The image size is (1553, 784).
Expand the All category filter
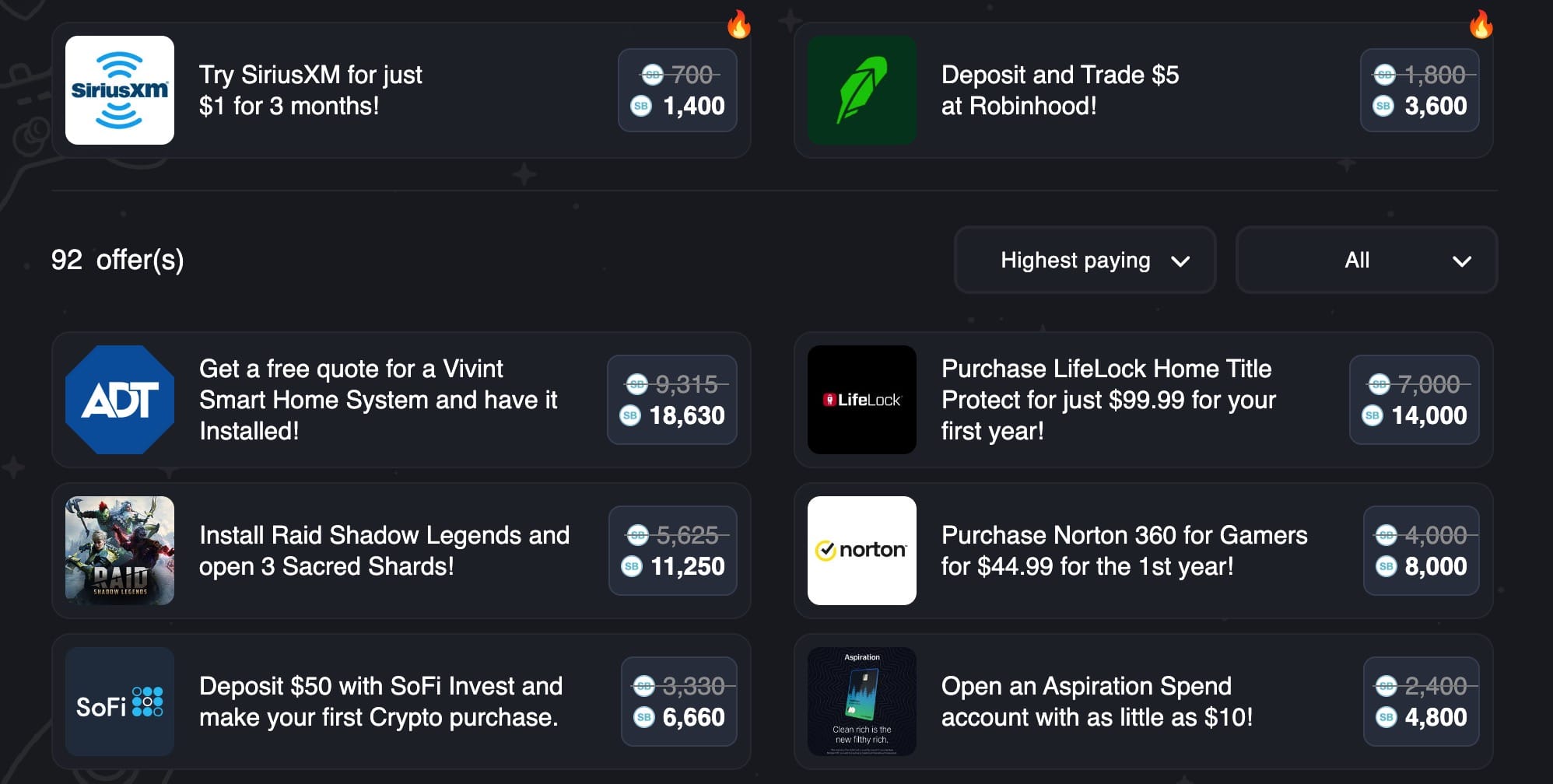click(1365, 260)
